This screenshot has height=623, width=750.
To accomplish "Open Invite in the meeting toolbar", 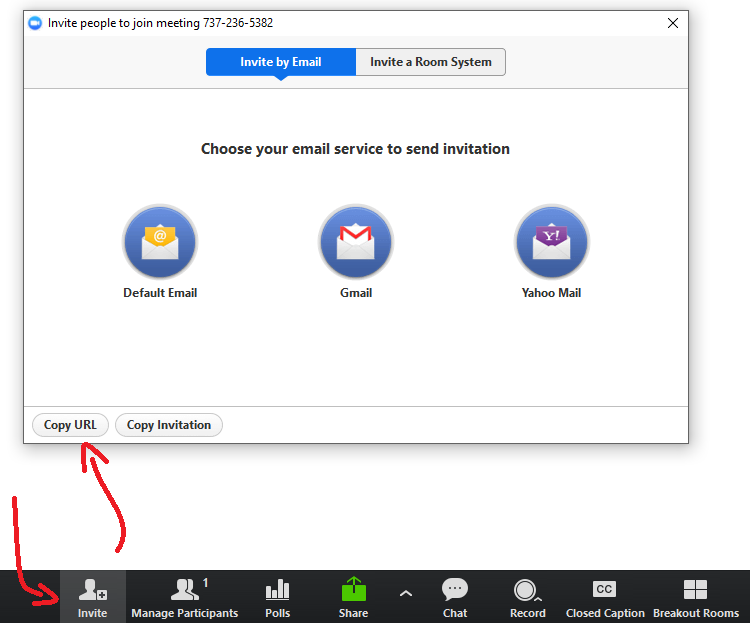I will 93,597.
